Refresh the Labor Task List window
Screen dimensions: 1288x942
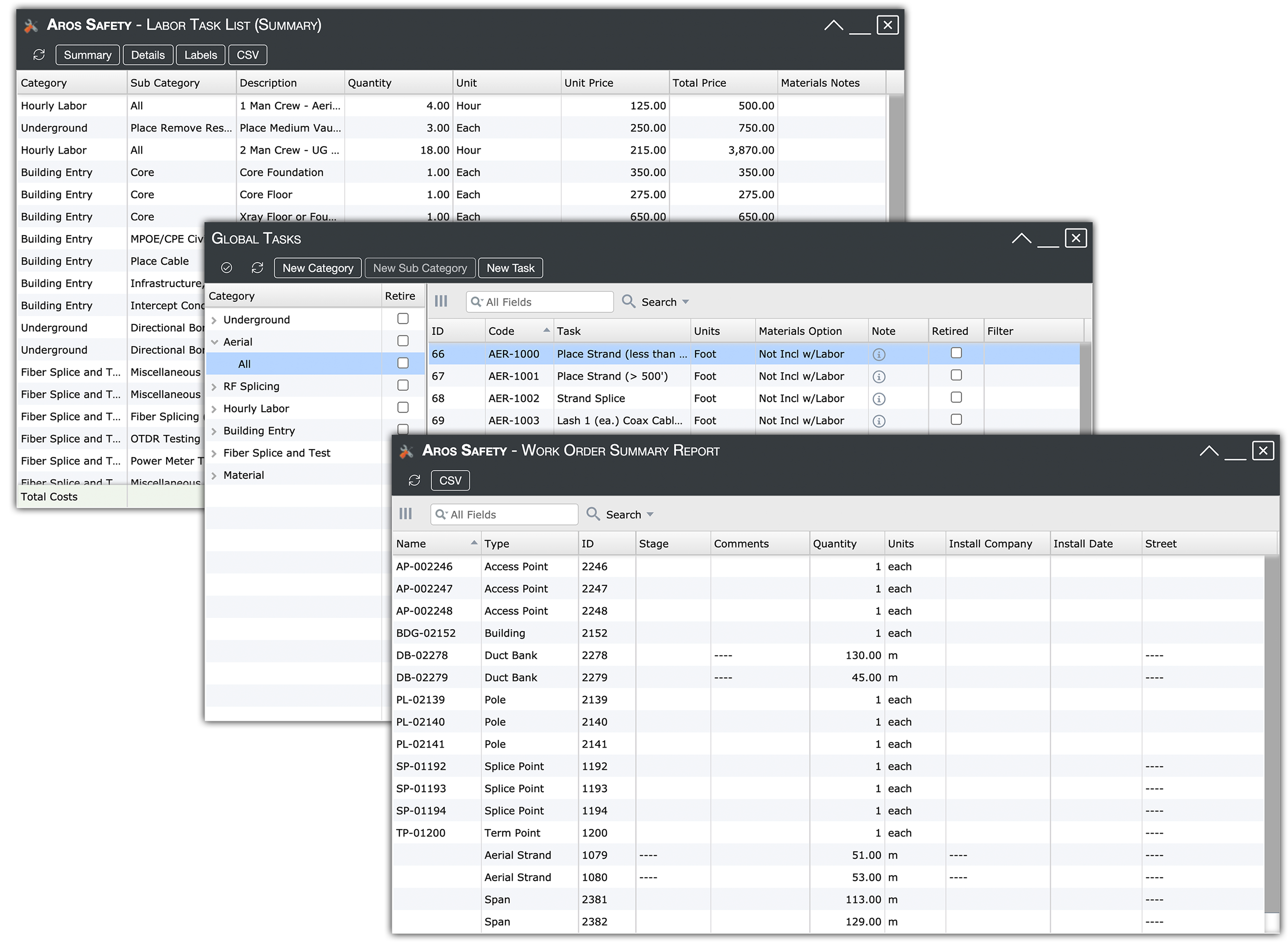[x=39, y=55]
